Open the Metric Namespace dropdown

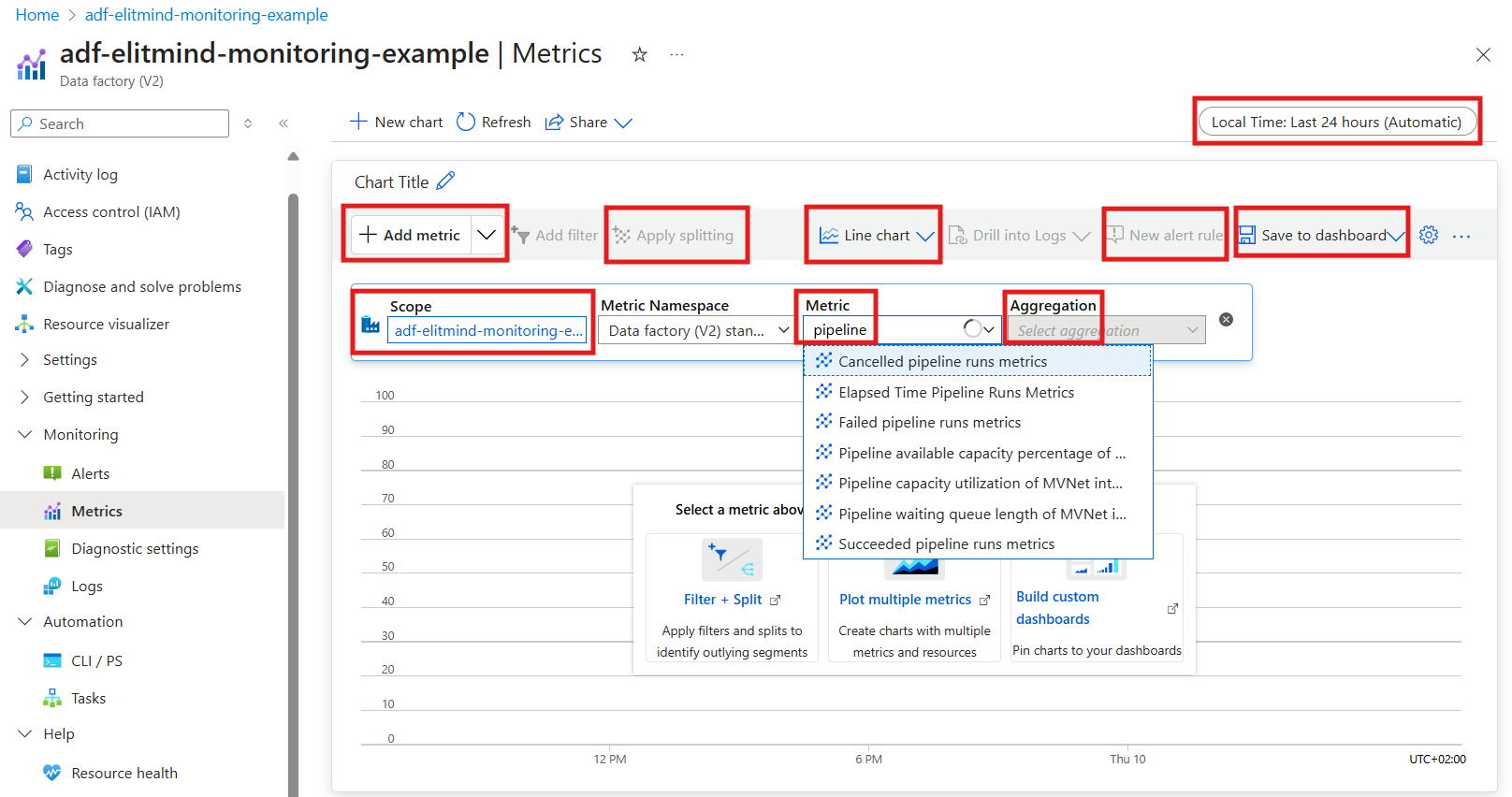click(697, 330)
